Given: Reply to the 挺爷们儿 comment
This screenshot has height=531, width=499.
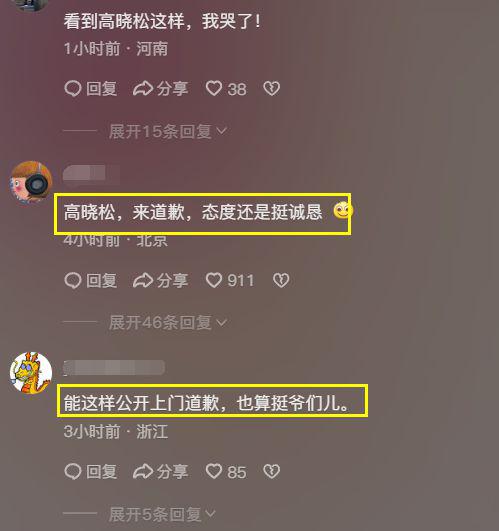Looking at the screenshot, I should pyautogui.click(x=91, y=472).
